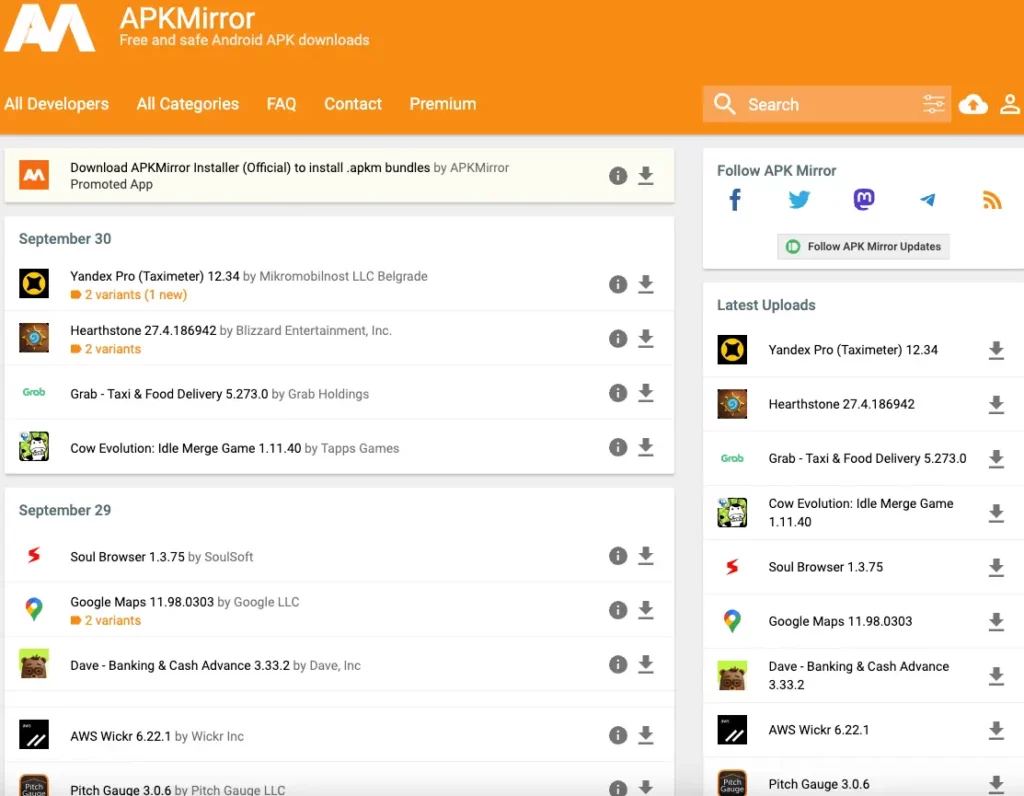
Task: Open Hearthstone 27.4.186942 main list link
Action: point(143,330)
